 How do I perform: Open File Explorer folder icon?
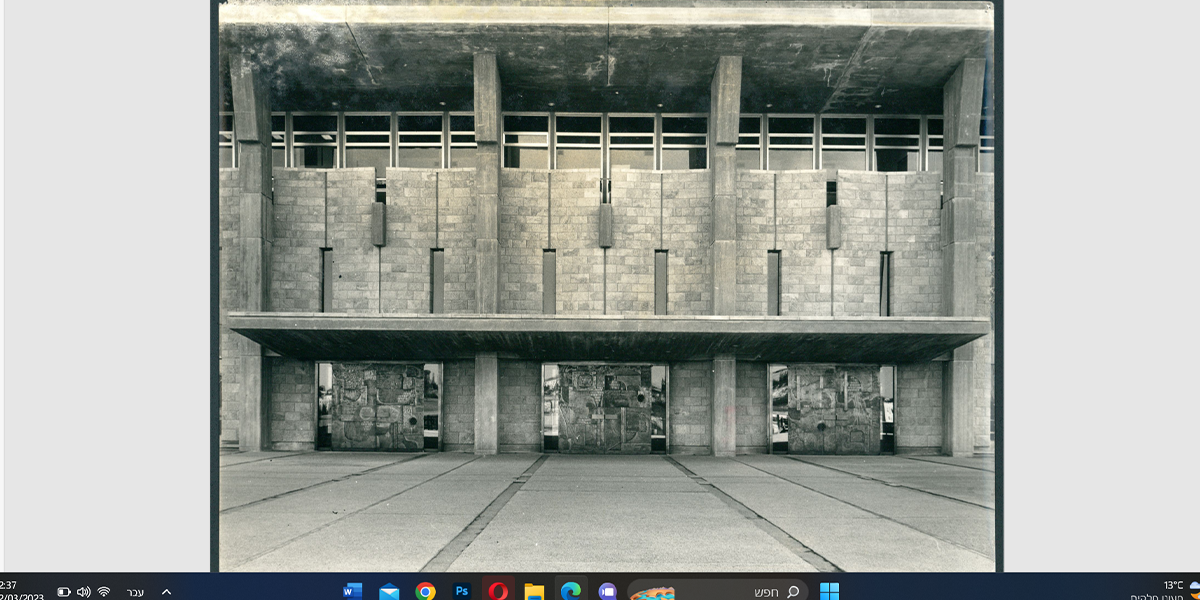coord(534,591)
